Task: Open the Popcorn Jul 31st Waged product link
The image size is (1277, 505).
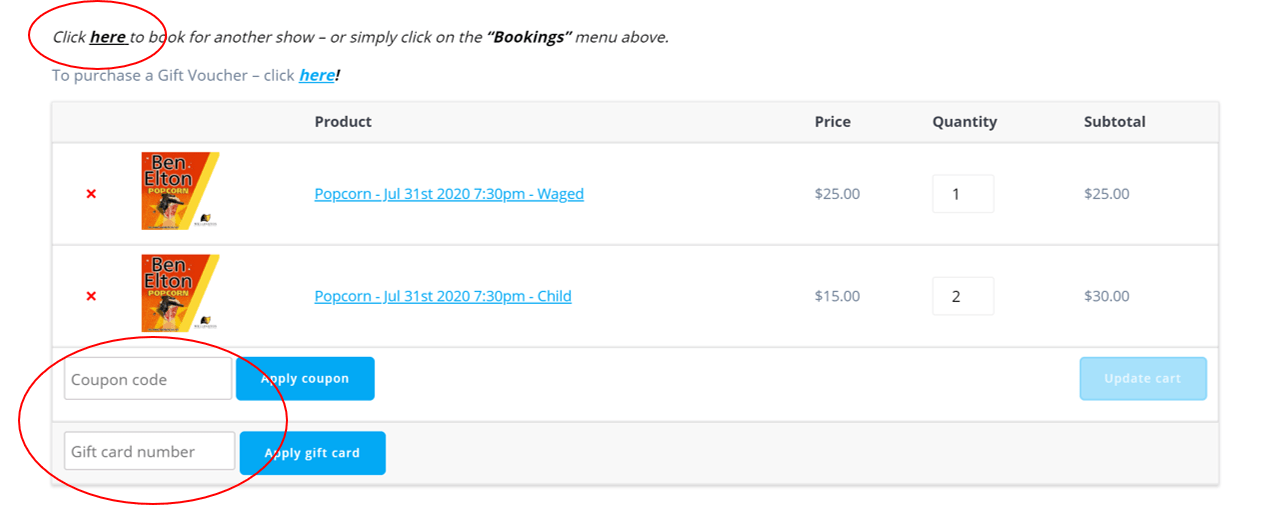Action: pyautogui.click(x=449, y=194)
